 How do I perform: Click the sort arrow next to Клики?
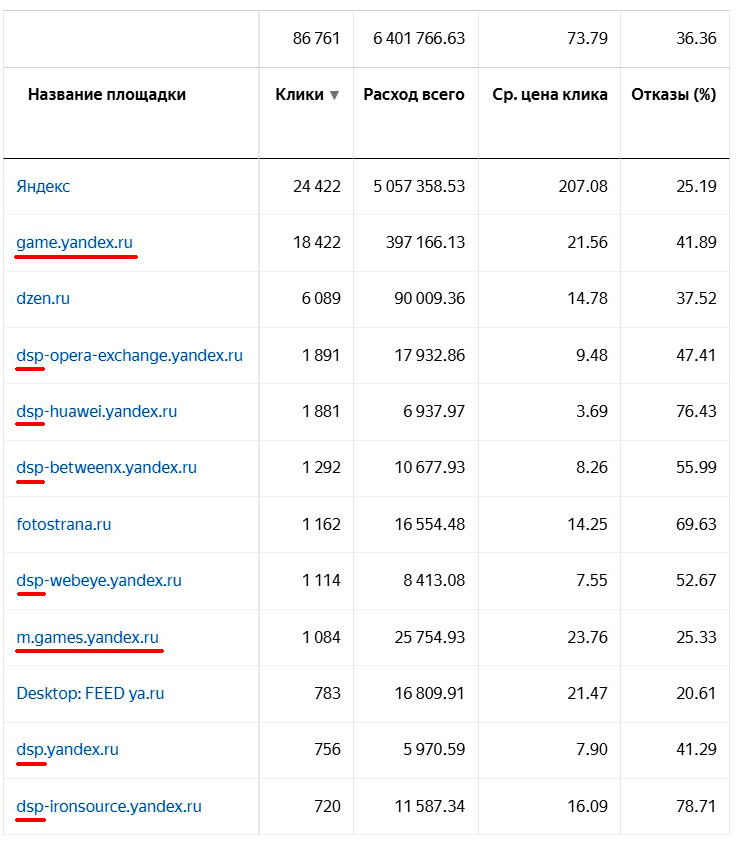(x=334, y=96)
